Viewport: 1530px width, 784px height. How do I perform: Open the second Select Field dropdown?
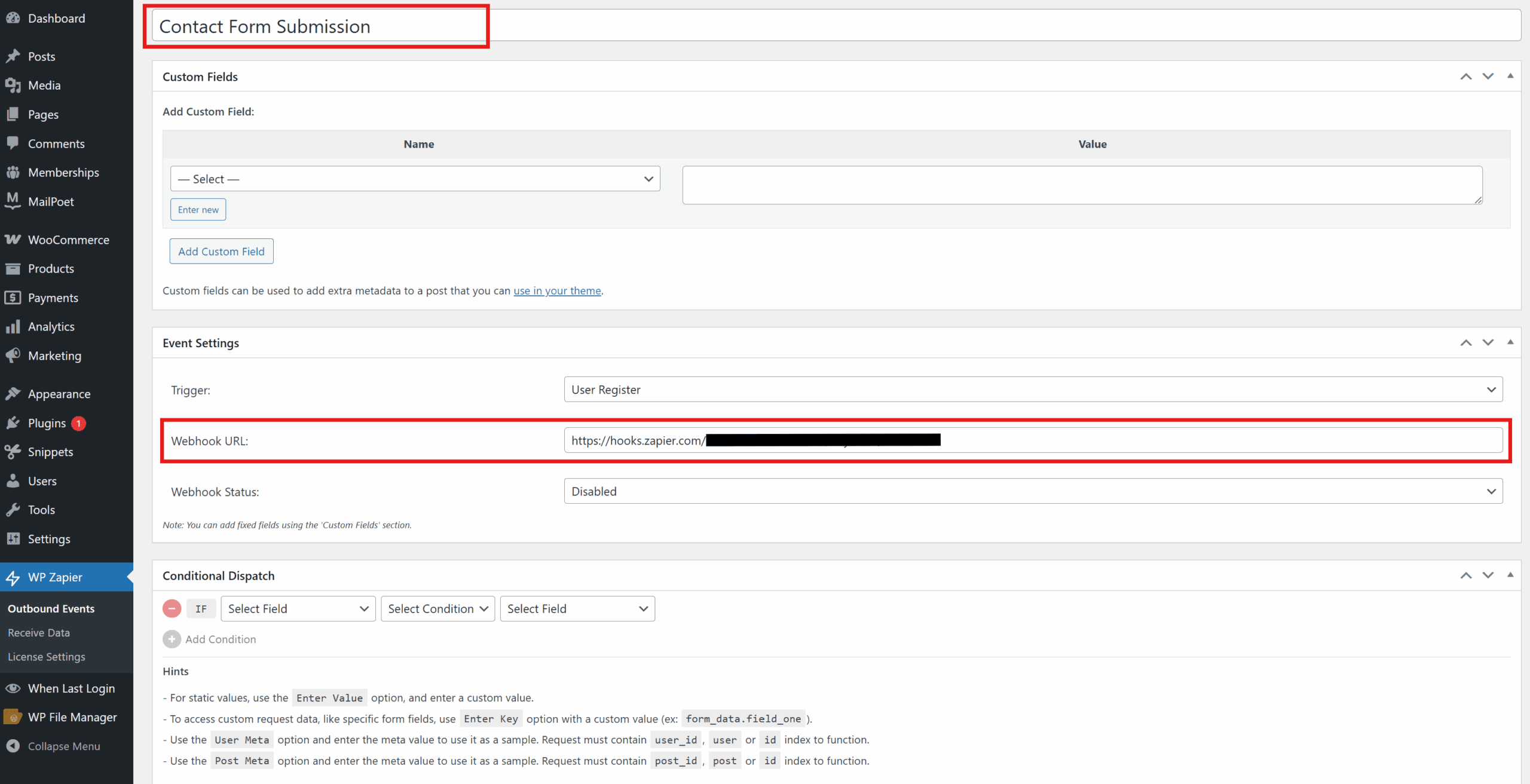577,608
